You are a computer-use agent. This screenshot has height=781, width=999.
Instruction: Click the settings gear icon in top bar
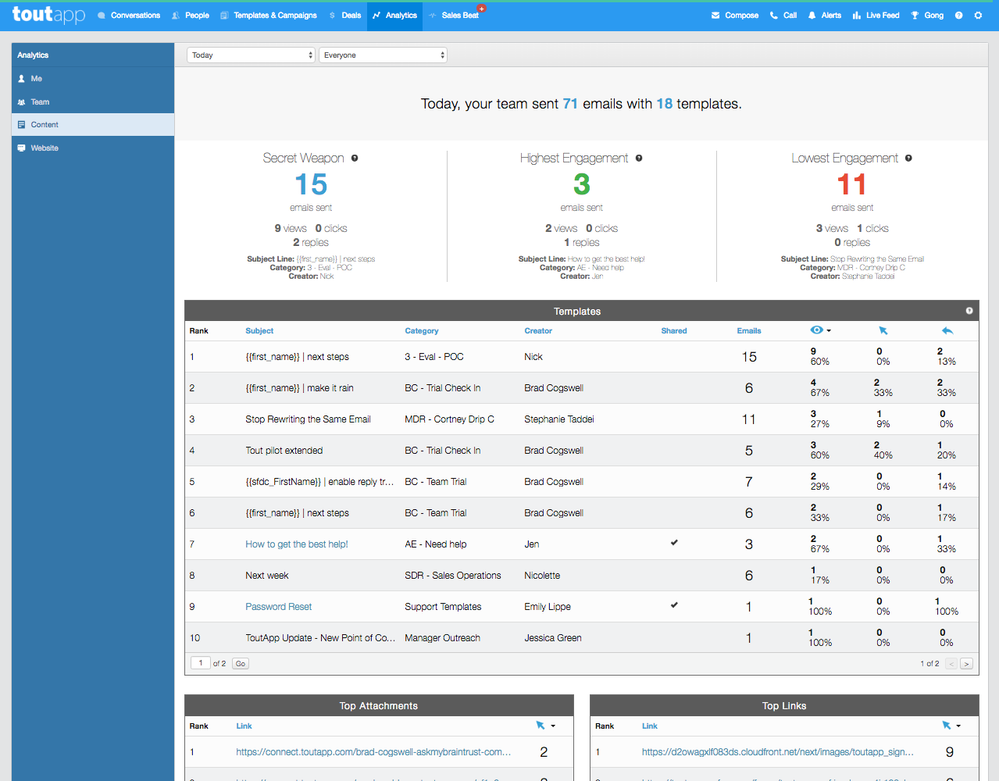click(978, 16)
